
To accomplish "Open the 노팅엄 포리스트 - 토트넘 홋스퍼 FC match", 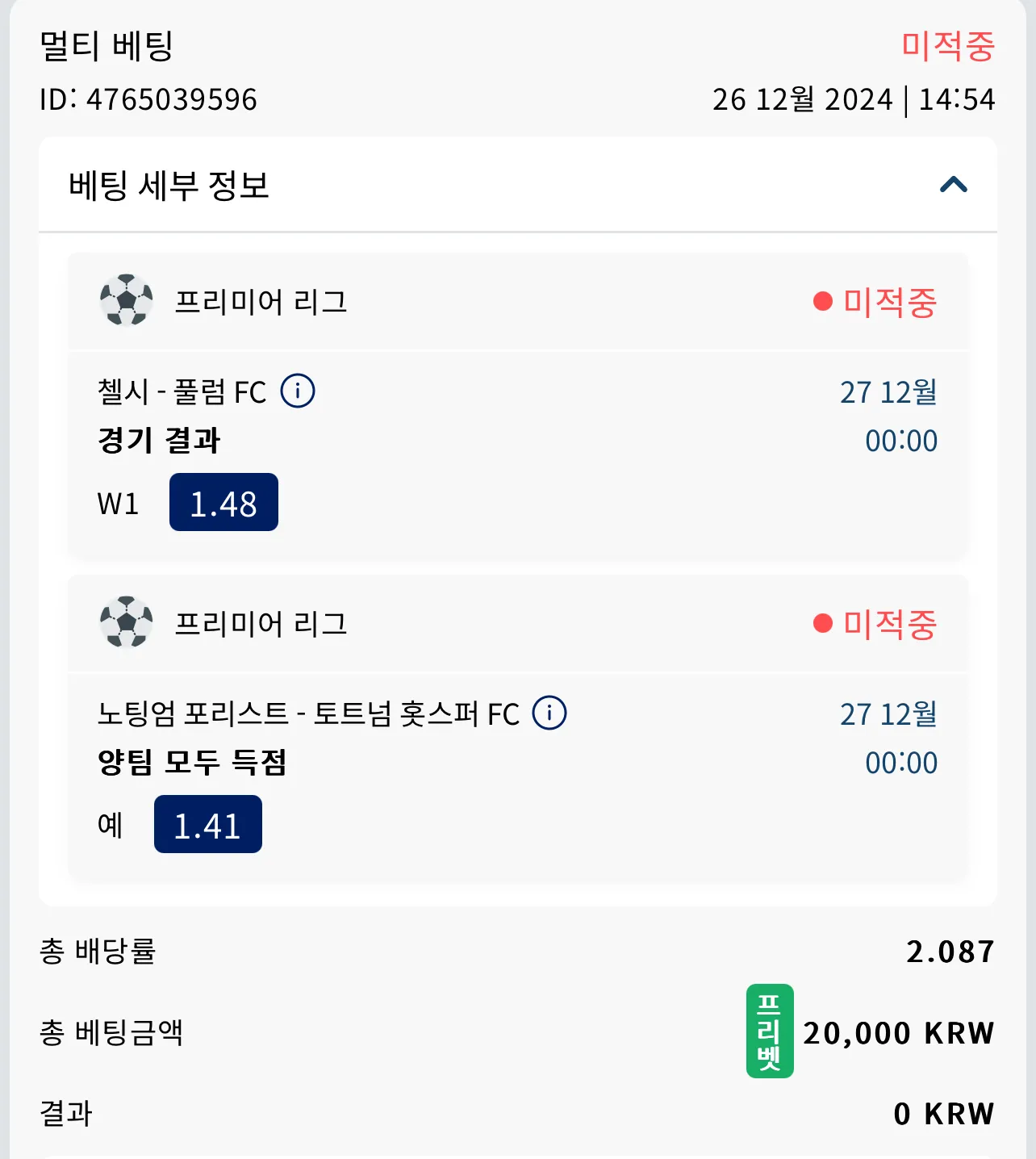I will [309, 713].
